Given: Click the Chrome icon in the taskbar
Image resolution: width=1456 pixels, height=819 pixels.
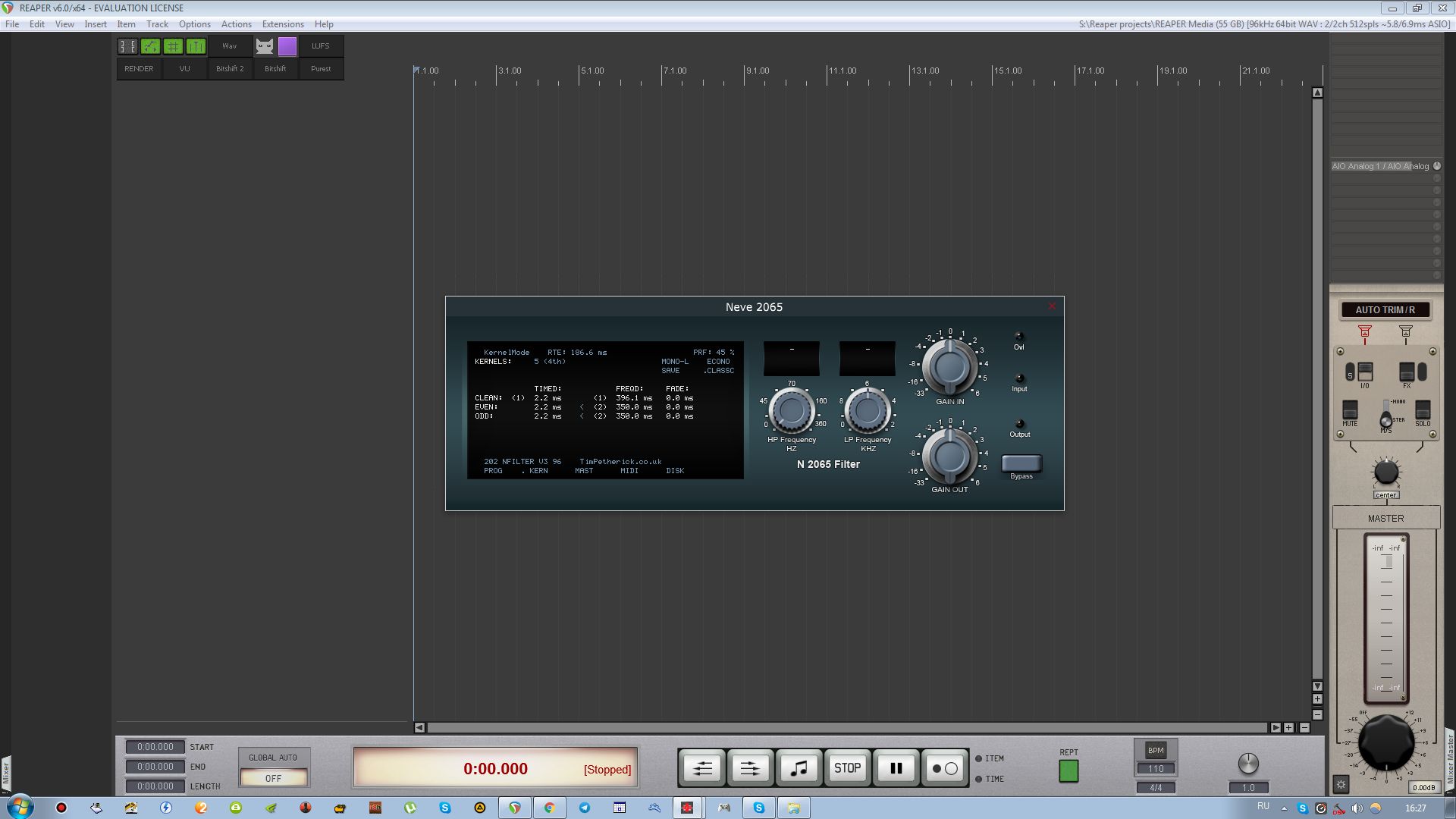Looking at the screenshot, I should click(550, 808).
